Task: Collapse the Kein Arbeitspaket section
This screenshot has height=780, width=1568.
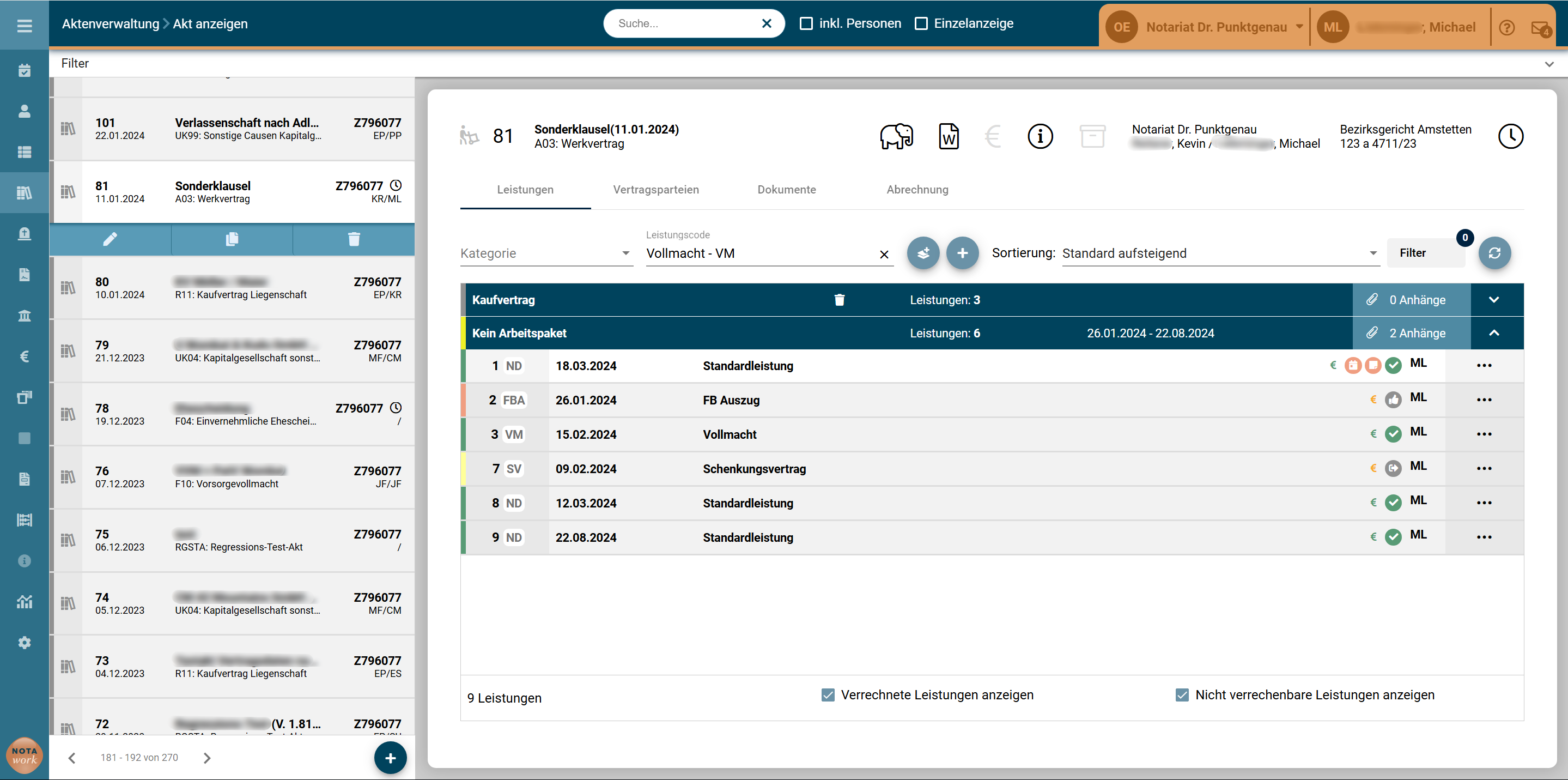Action: 1494,333
